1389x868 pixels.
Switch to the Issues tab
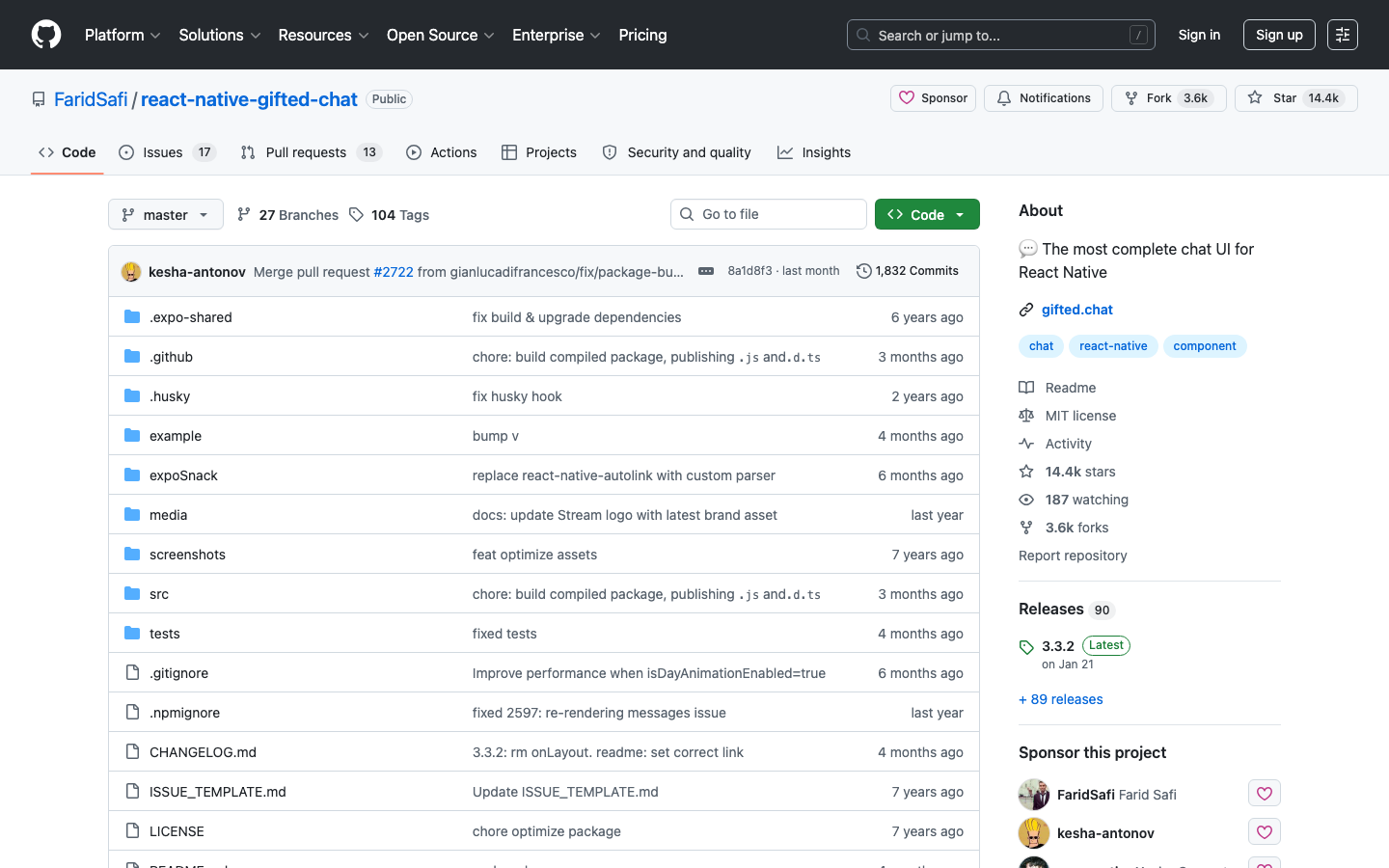tap(167, 152)
